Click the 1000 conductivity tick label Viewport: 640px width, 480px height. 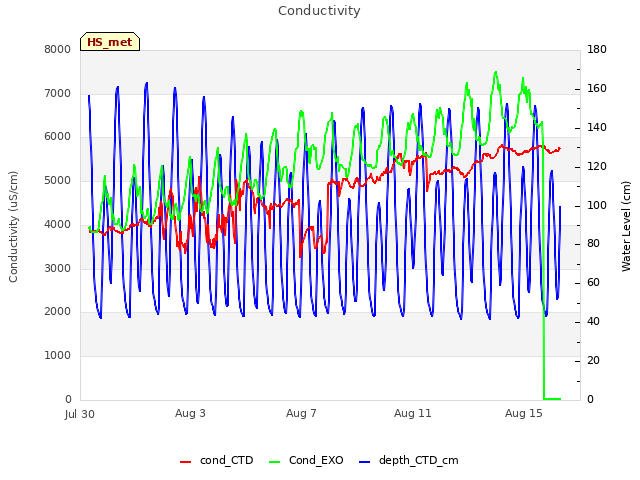[58, 356]
